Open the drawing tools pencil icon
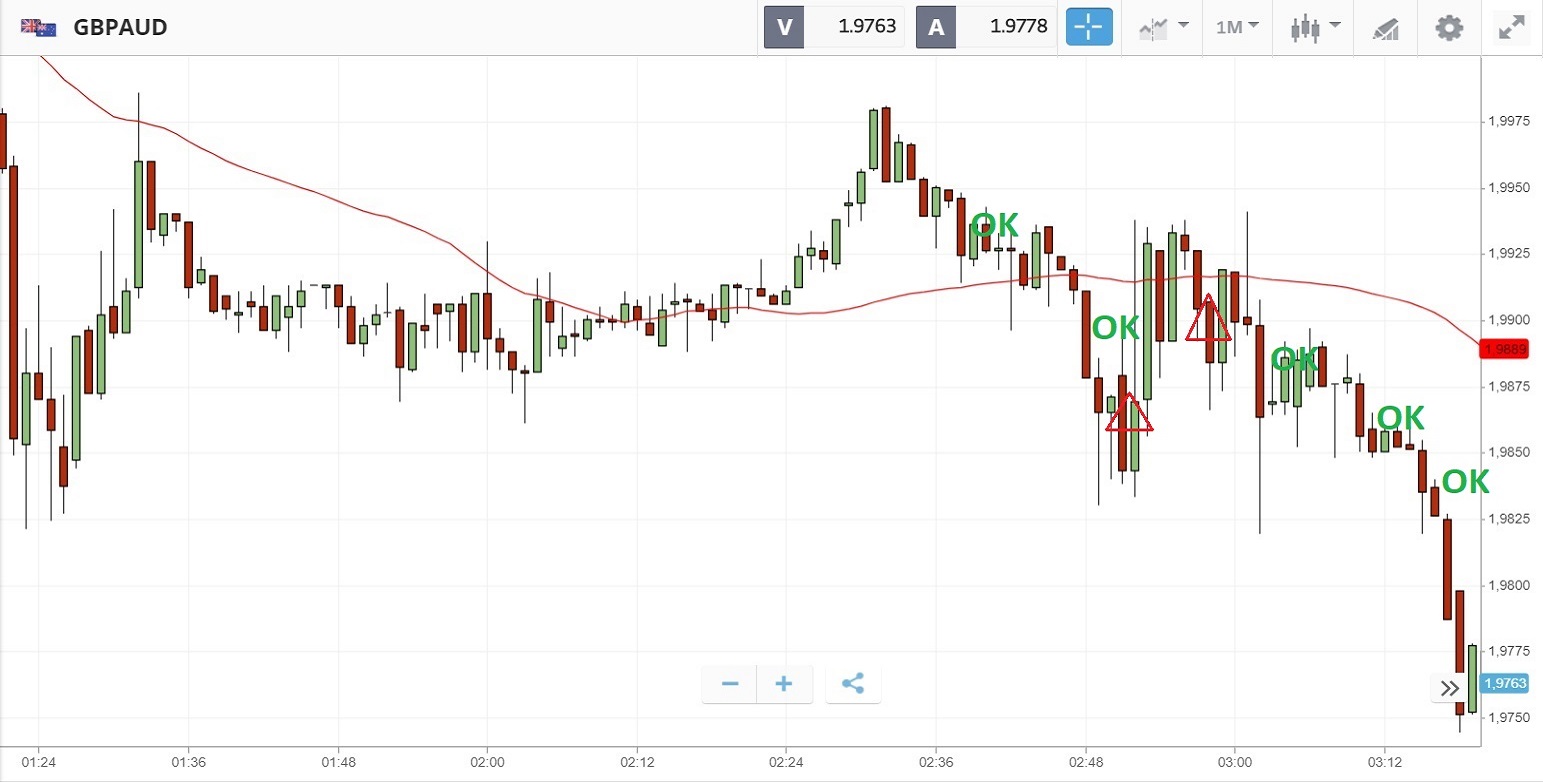This screenshot has height=782, width=1543. point(1386,28)
